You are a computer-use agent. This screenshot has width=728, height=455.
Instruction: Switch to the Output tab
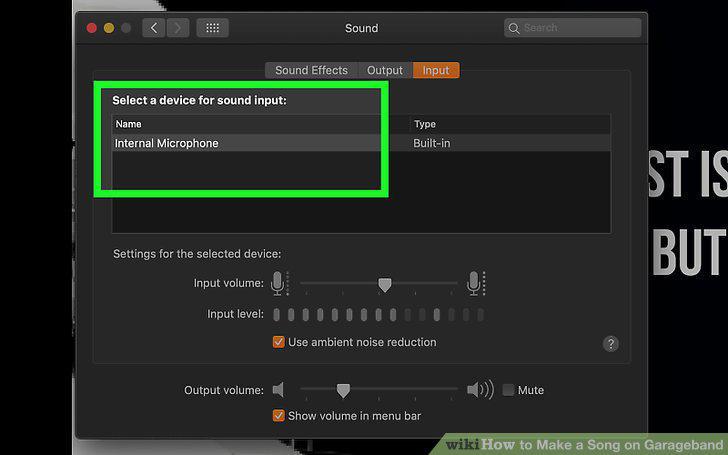pos(385,70)
